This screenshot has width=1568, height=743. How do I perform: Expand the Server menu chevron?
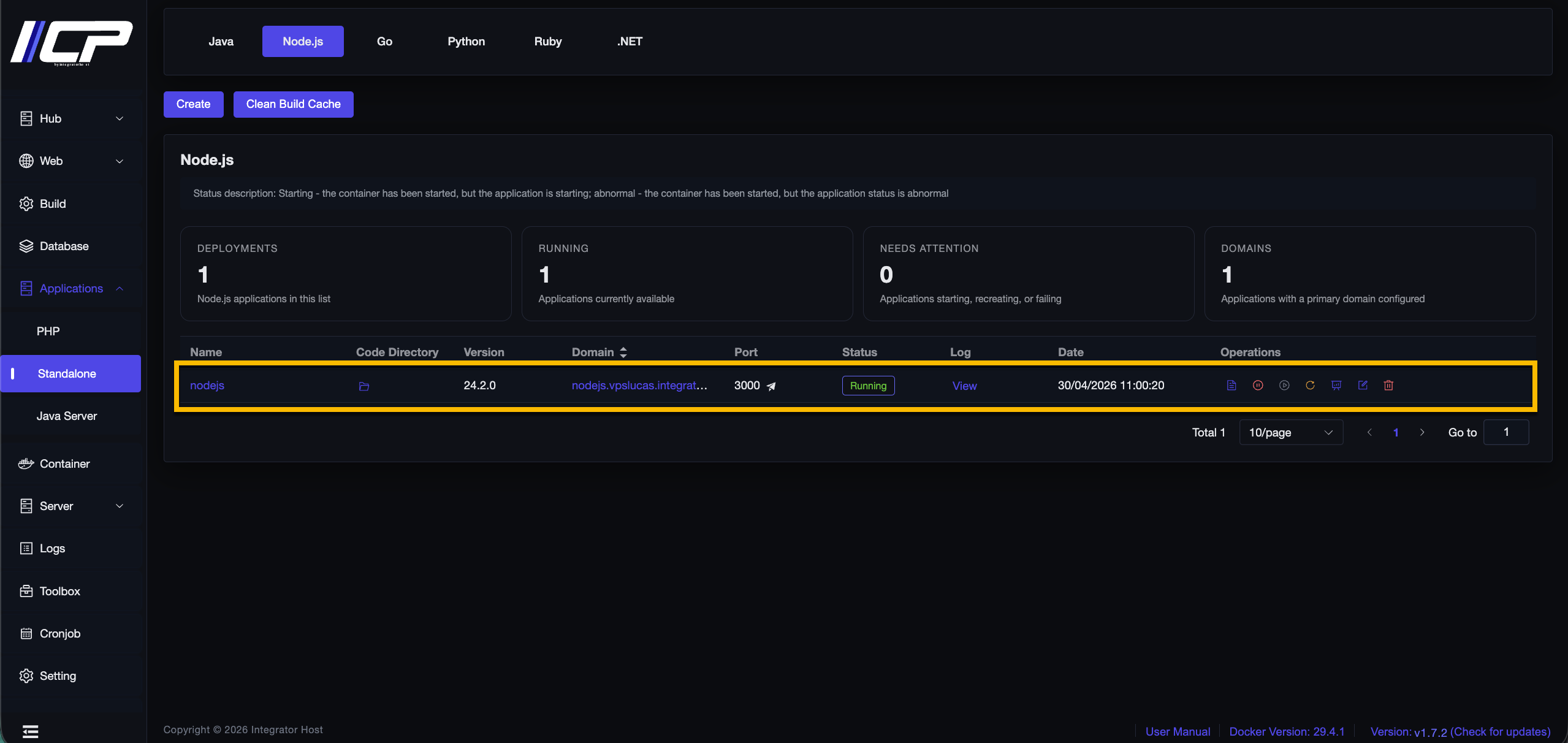(120, 506)
